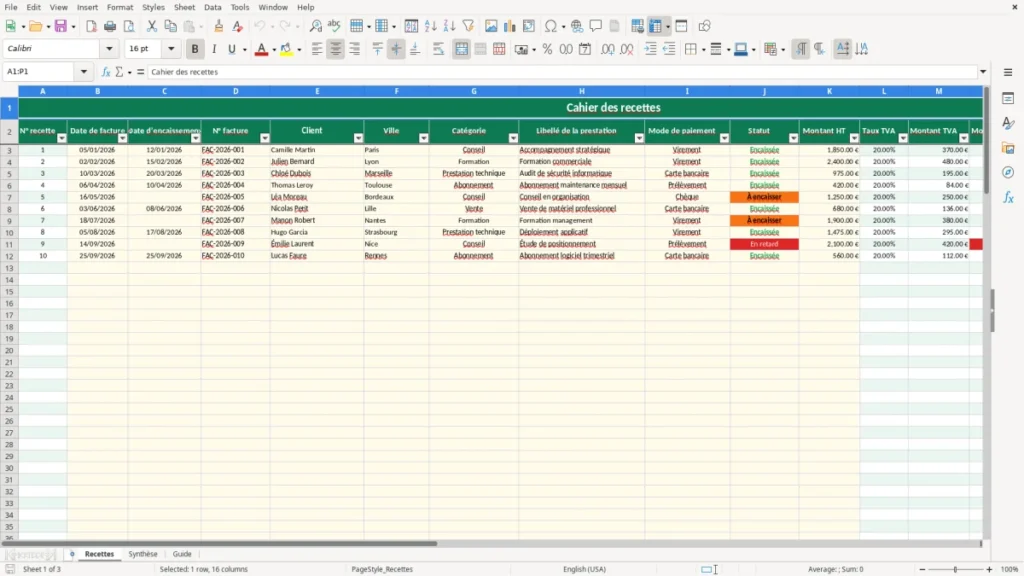This screenshot has width=1024, height=576.
Task: Click Clear Direct Formatting icon
Action: pos(238,26)
